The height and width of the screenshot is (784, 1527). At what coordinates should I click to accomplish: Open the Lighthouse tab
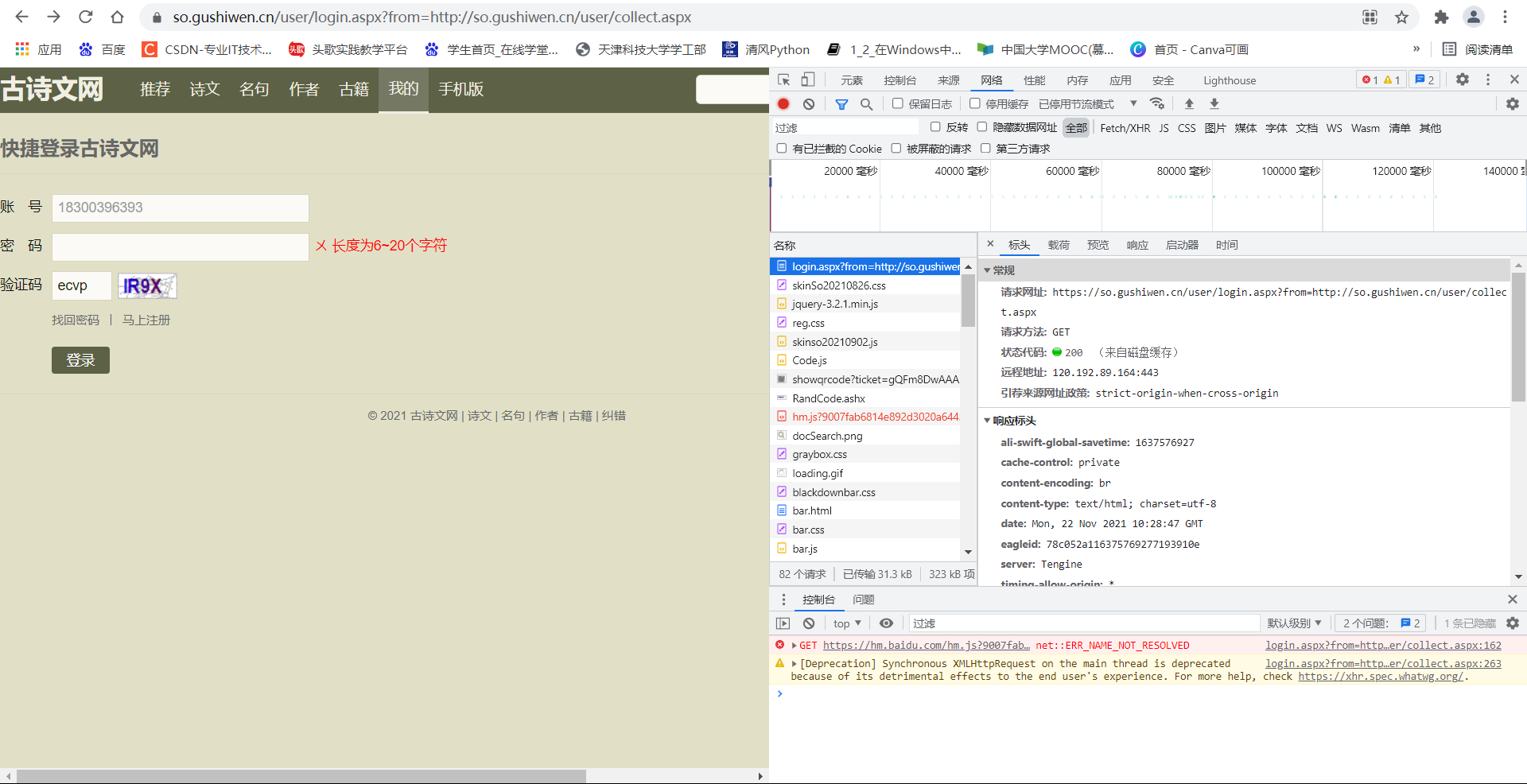(x=1230, y=80)
